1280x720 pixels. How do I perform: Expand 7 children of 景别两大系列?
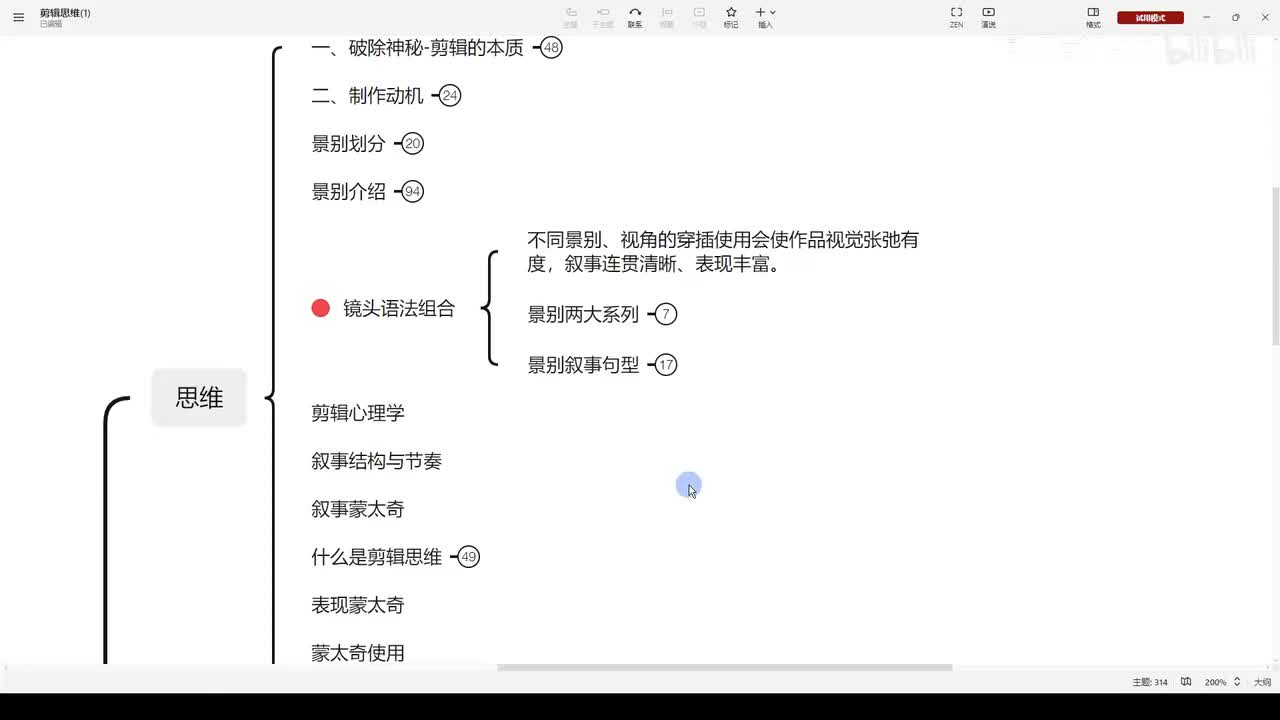pyautogui.click(x=666, y=314)
